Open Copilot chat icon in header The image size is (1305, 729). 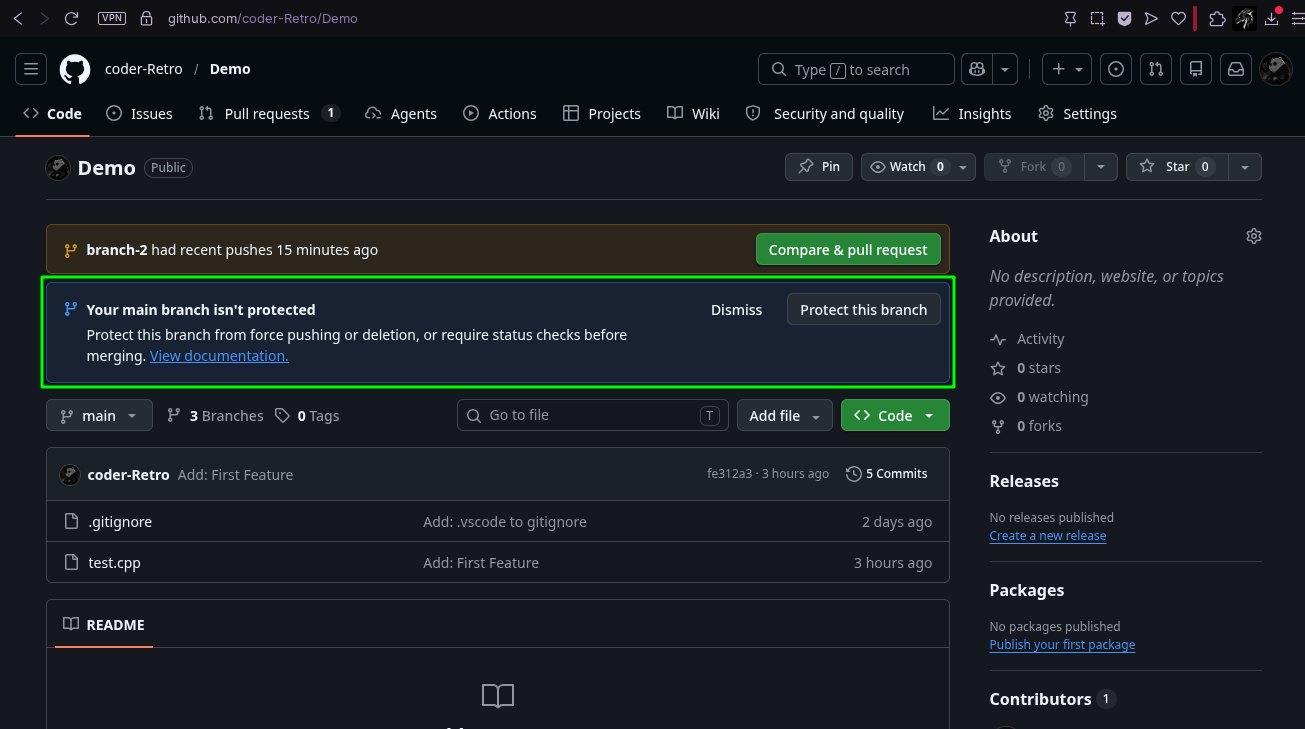pos(976,69)
